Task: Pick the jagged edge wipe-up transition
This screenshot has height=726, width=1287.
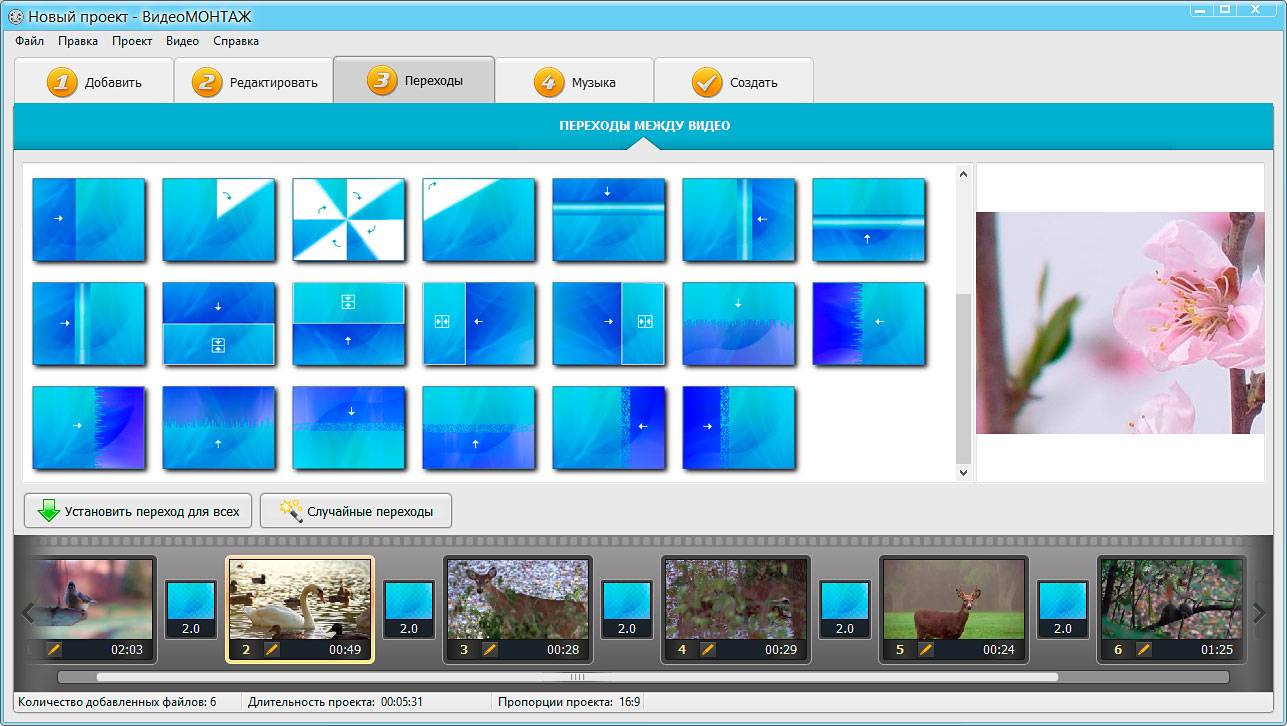Action: [x=219, y=428]
